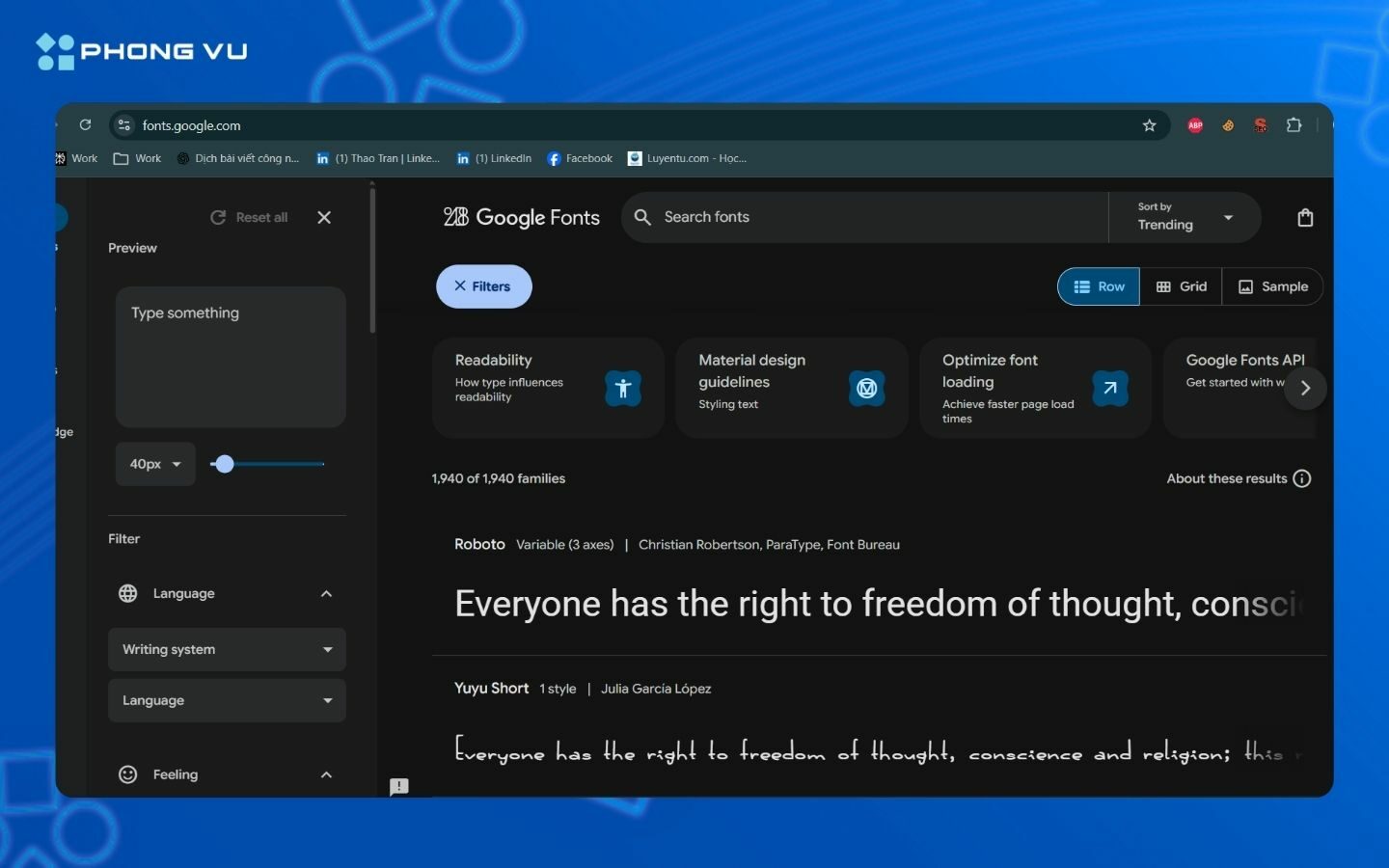This screenshot has width=1389, height=868.
Task: Click the Adblock Plus extension icon
Action: tap(1195, 125)
